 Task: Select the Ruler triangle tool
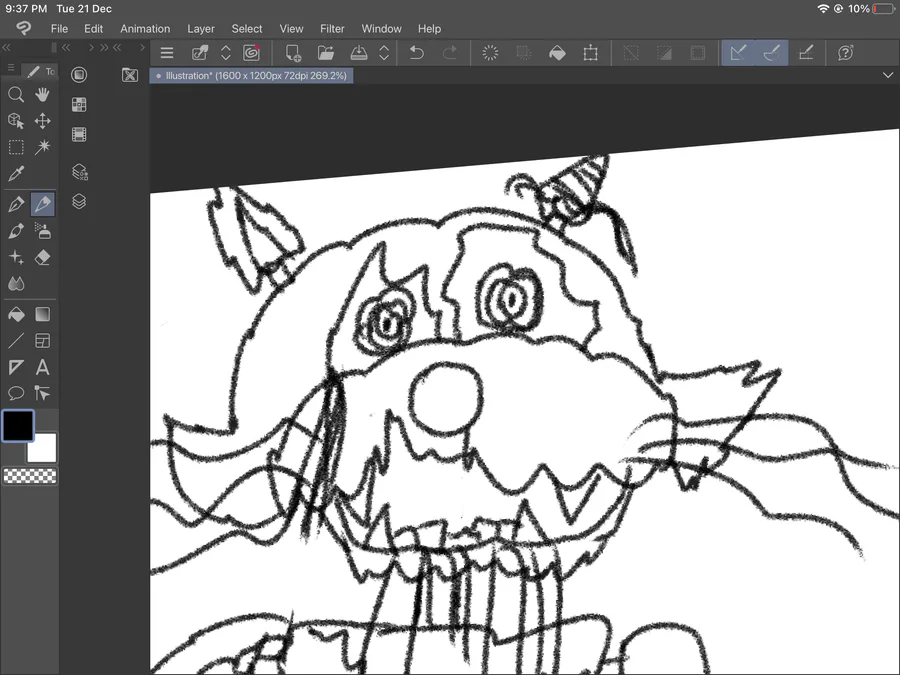[16, 367]
